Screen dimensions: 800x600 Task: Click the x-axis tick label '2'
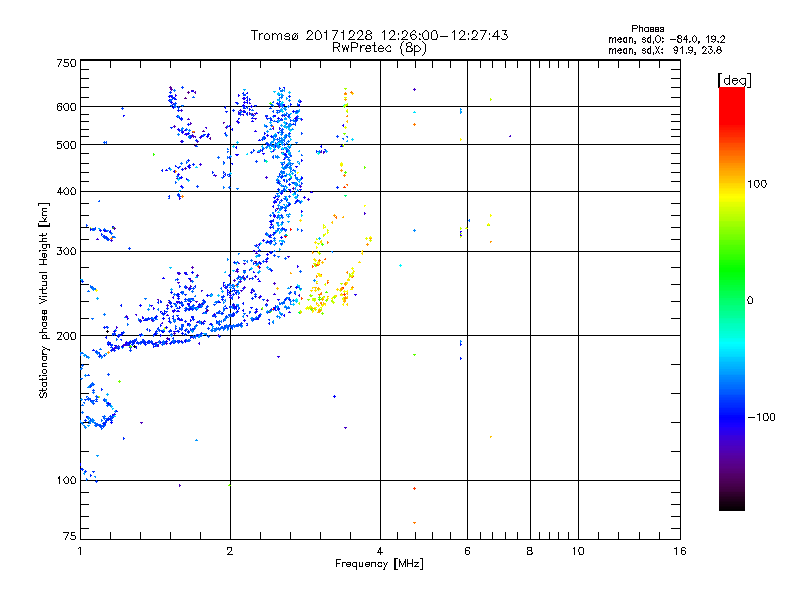pyautogui.click(x=230, y=551)
